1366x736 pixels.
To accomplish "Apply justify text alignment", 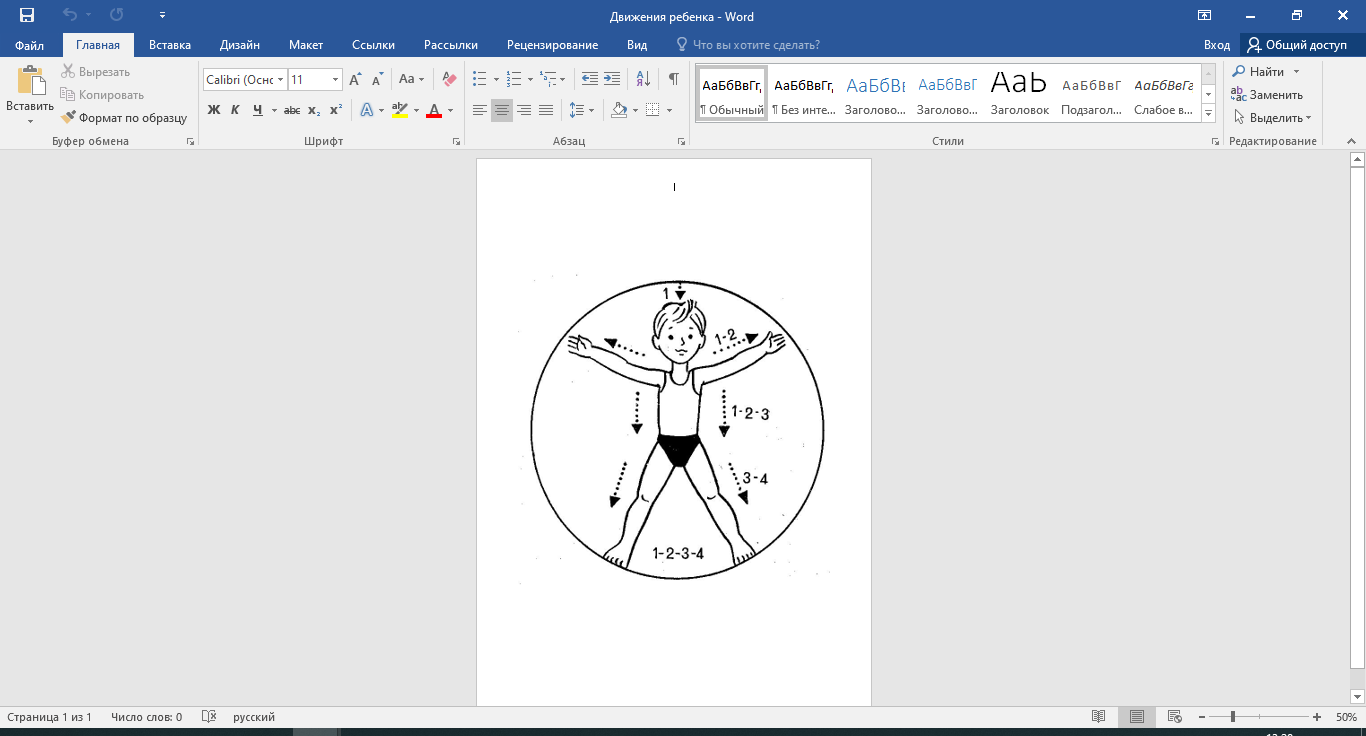I will 546,110.
